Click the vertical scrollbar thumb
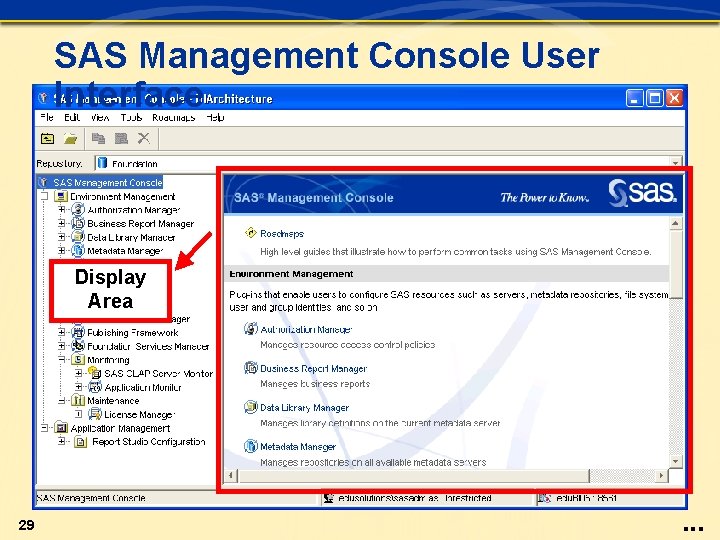Image resolution: width=720 pixels, height=540 pixels. pyautogui.click(x=675, y=264)
